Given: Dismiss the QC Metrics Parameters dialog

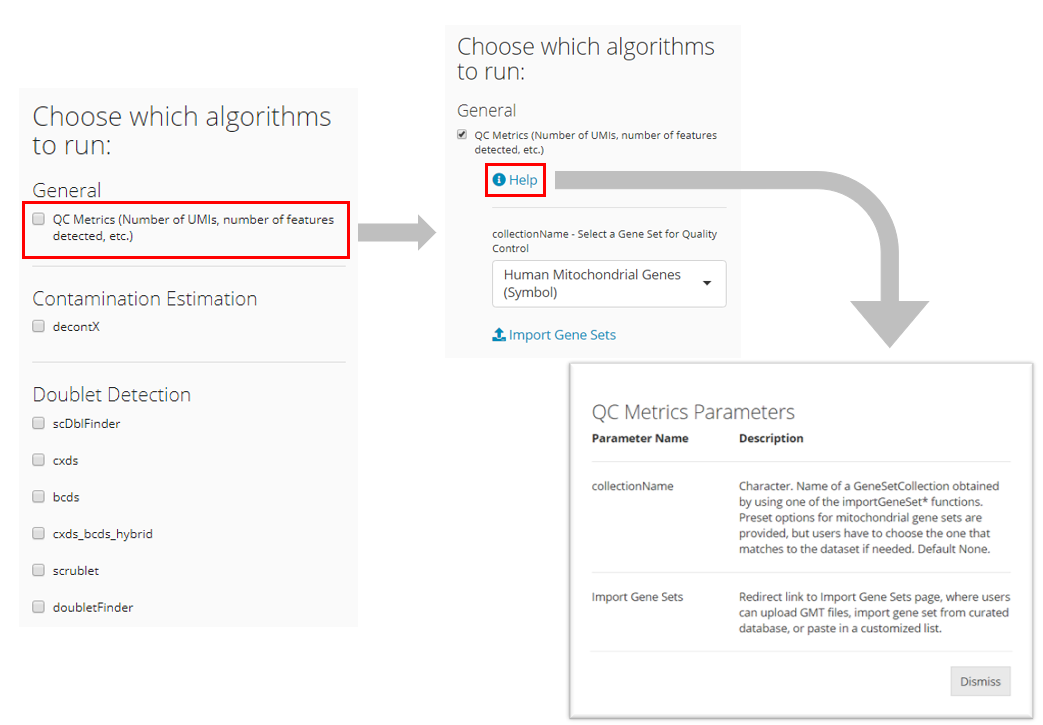Looking at the screenshot, I should tap(980, 681).
